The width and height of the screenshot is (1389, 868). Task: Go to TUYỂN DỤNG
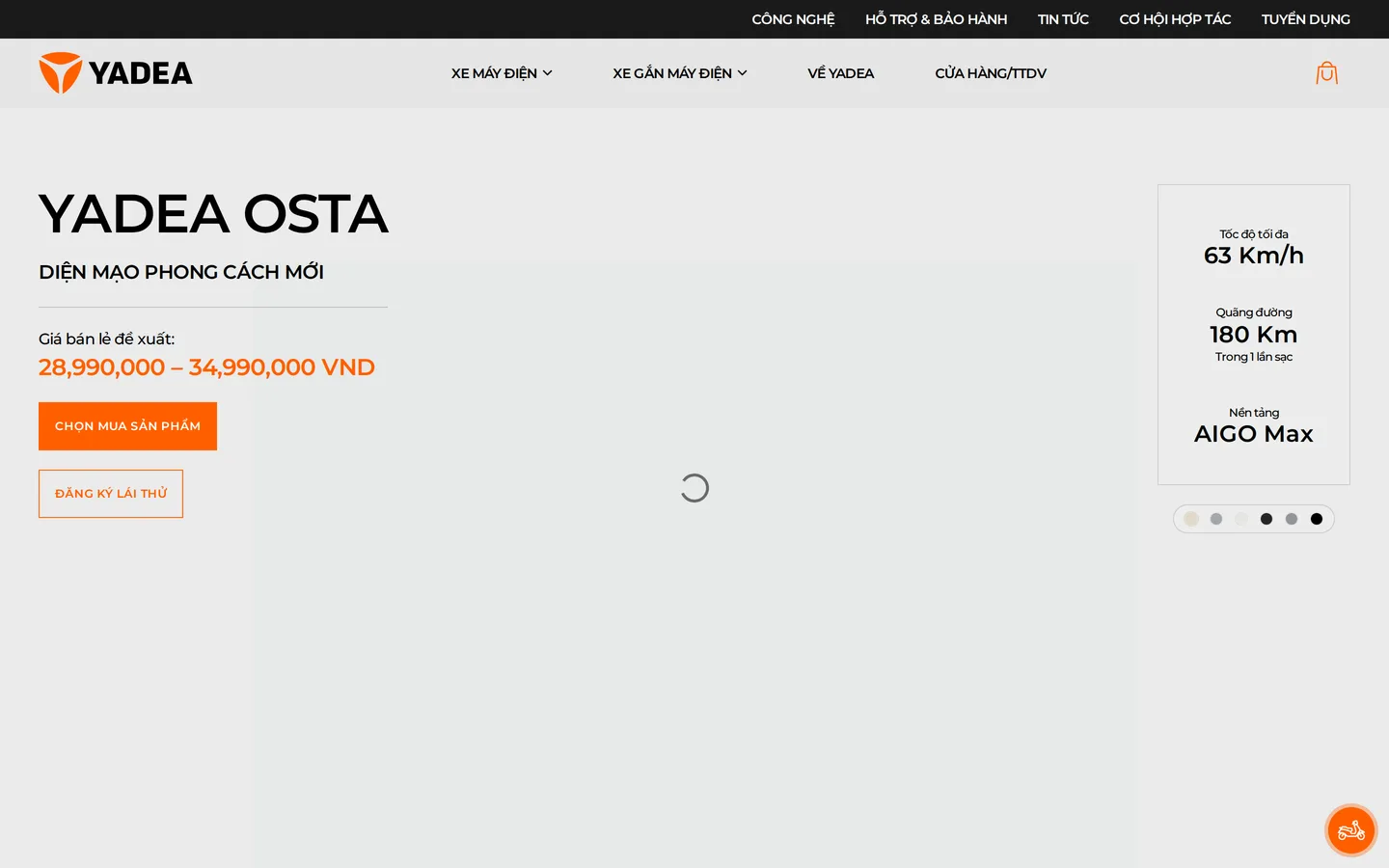[x=1306, y=19]
